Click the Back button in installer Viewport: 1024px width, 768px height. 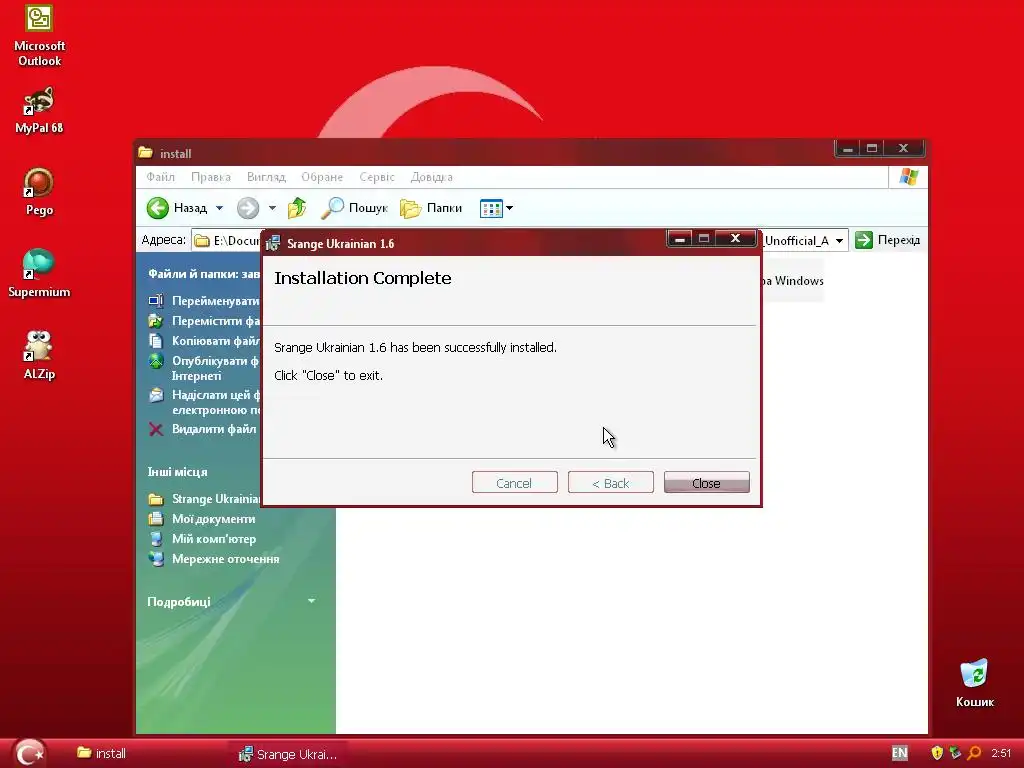pyautogui.click(x=611, y=483)
